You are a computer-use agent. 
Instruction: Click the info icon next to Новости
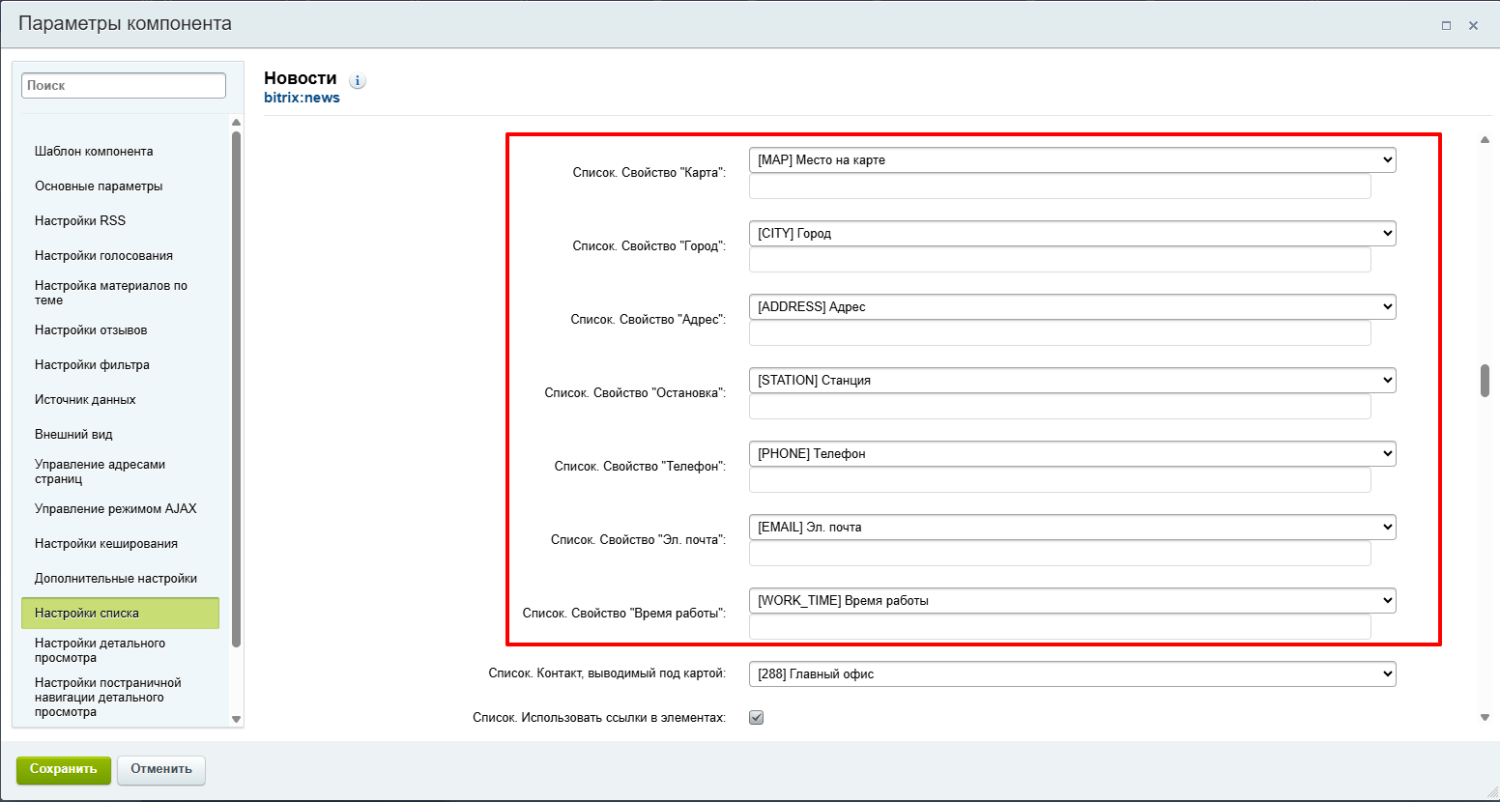coord(357,80)
